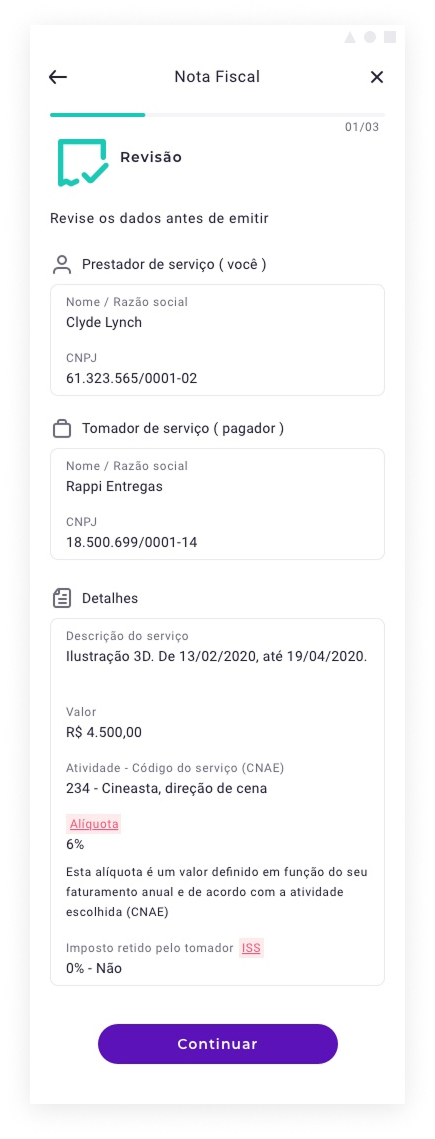This screenshot has height=1139, width=435.
Task: Click the square icon at top right
Action: click(390, 37)
